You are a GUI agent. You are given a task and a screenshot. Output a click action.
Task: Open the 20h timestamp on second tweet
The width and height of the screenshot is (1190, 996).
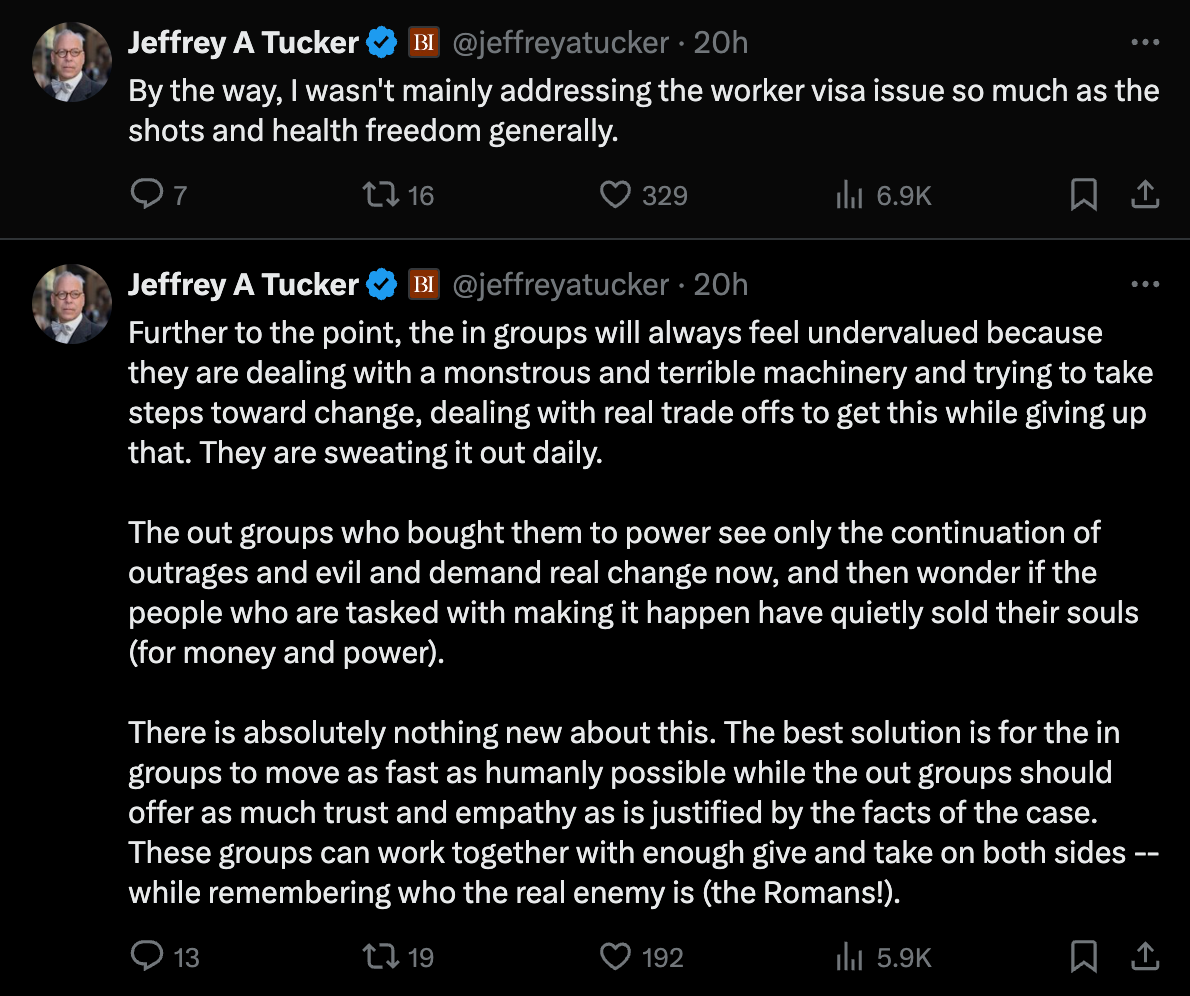(x=720, y=285)
